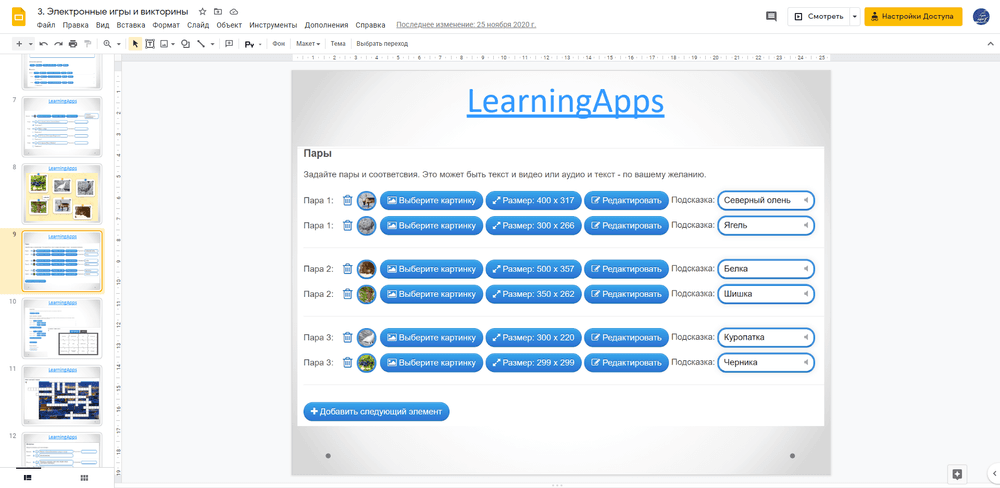This screenshot has width=1000, height=488.
Task: Open the Макет layout dropdown
Action: (x=308, y=44)
